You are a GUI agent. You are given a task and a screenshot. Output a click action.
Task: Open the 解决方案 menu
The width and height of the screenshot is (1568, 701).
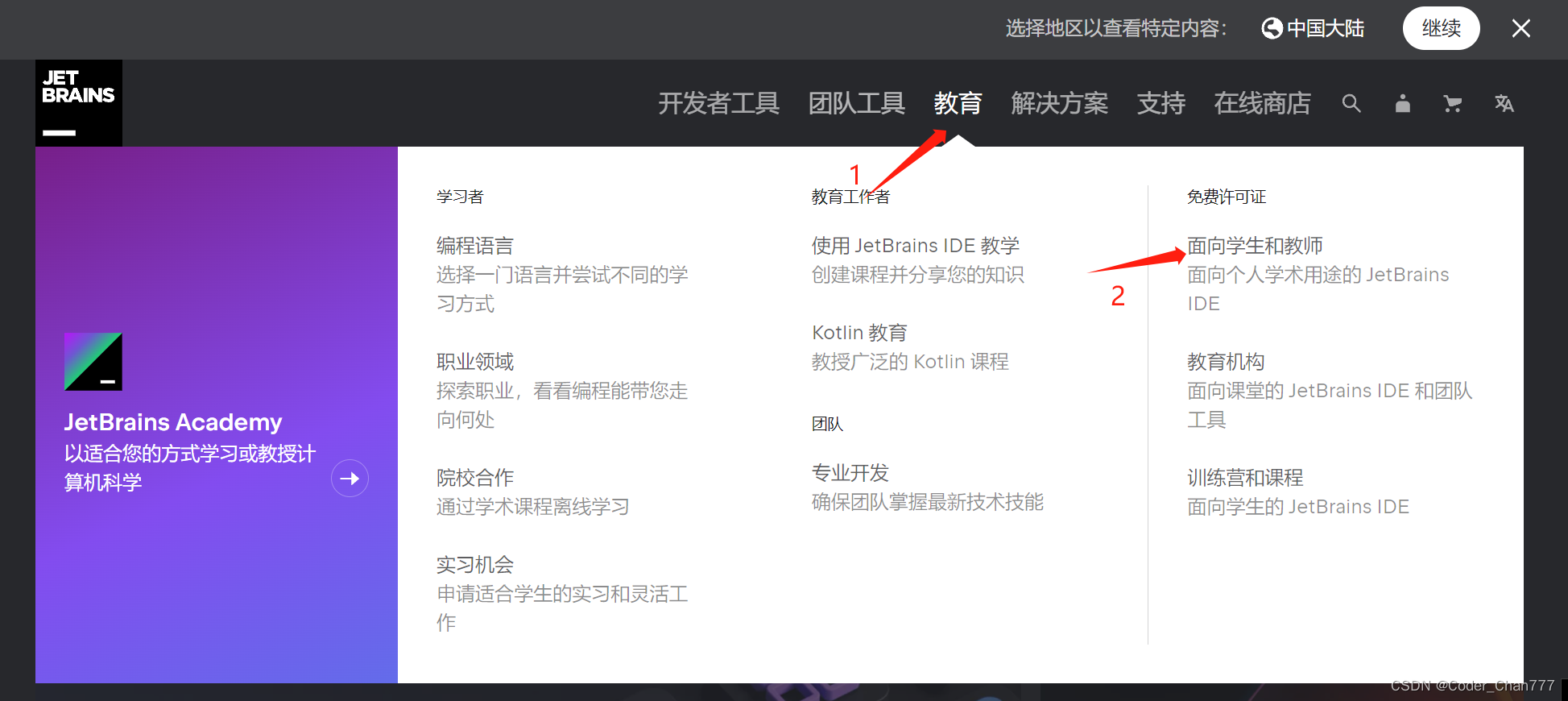click(x=1060, y=103)
